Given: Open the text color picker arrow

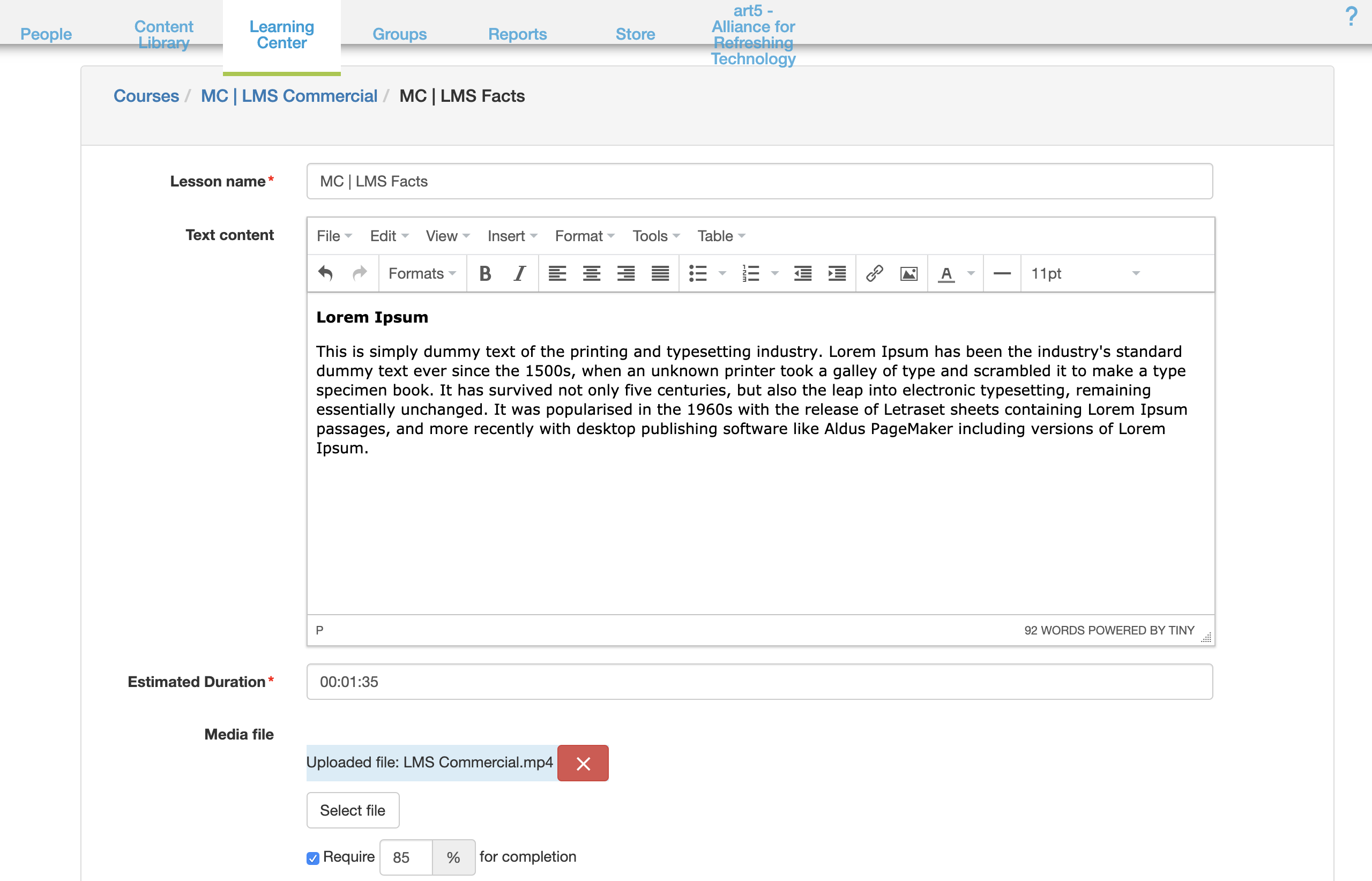Looking at the screenshot, I should tap(971, 273).
